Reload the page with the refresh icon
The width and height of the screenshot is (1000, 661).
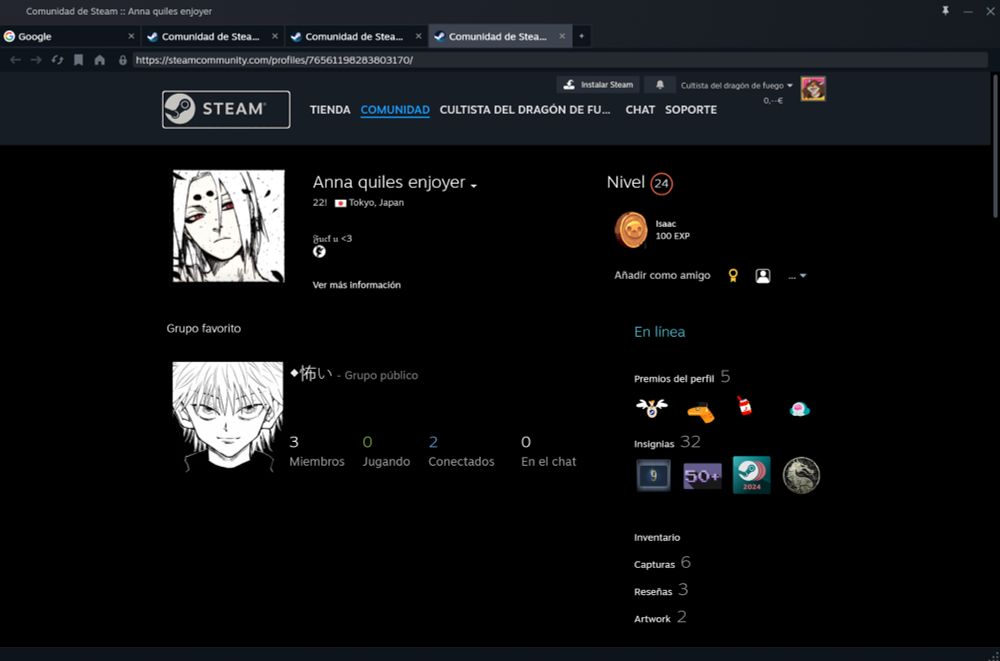coord(57,60)
